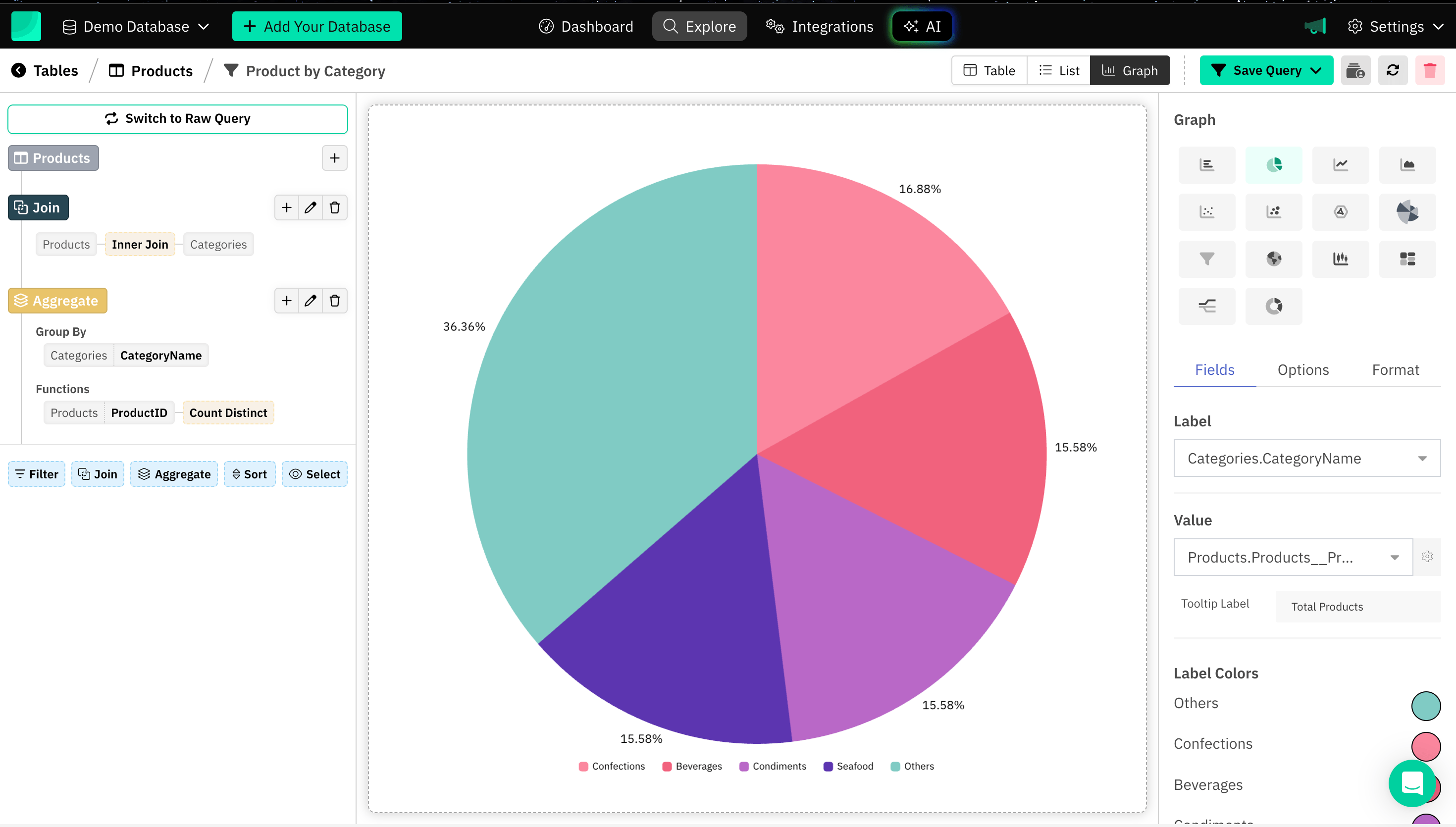Change the Others label color swatch
1456x827 pixels.
coord(1425,706)
